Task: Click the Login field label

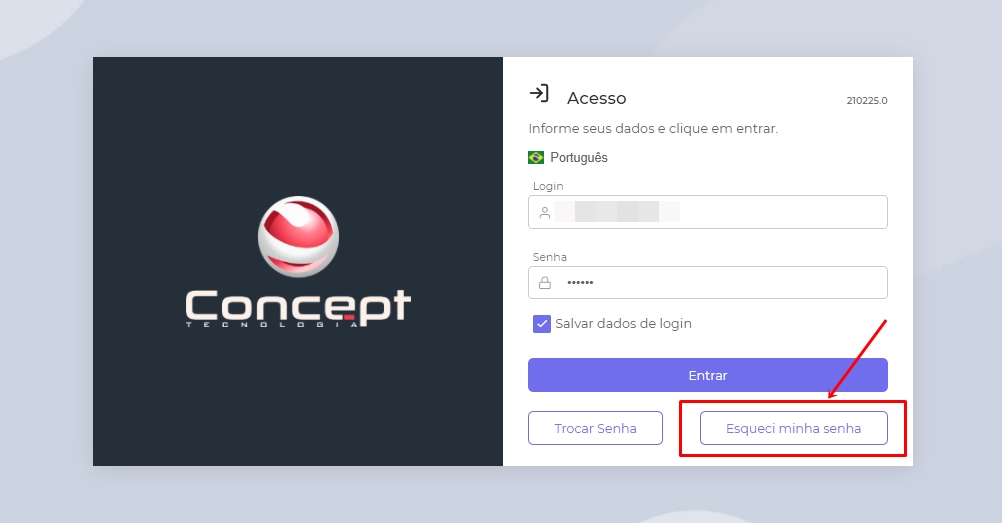Action: point(548,186)
